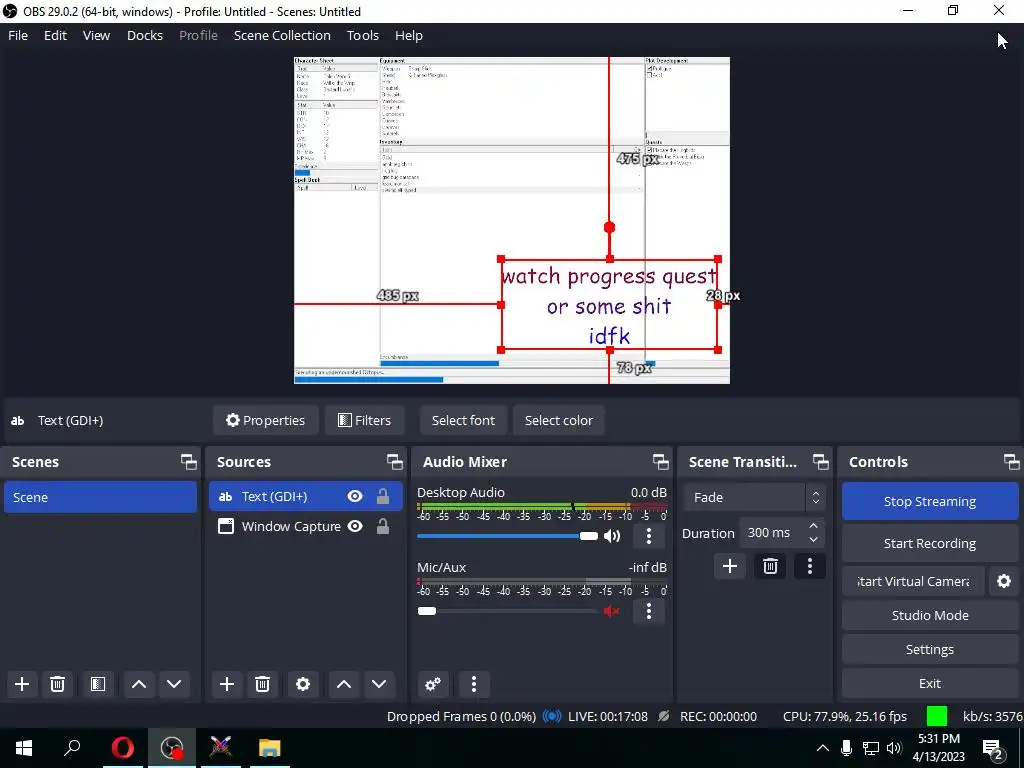The height and width of the screenshot is (768, 1024).
Task: Open the Fade transition dropdown
Action: tap(754, 498)
